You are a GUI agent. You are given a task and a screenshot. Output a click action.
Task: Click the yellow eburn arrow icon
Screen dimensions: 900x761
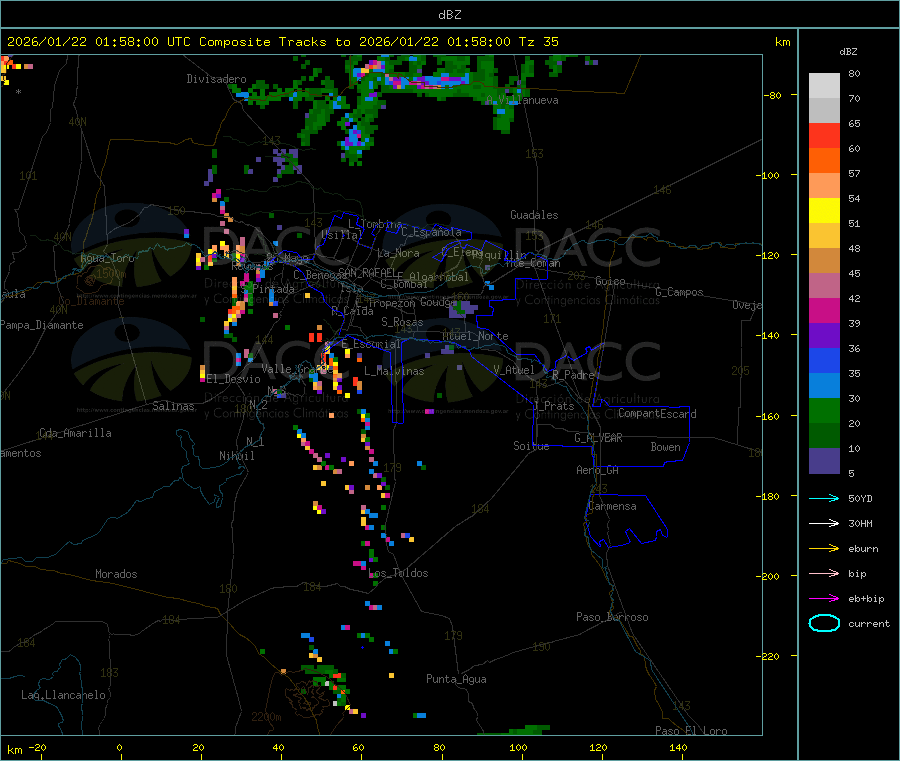(x=824, y=549)
